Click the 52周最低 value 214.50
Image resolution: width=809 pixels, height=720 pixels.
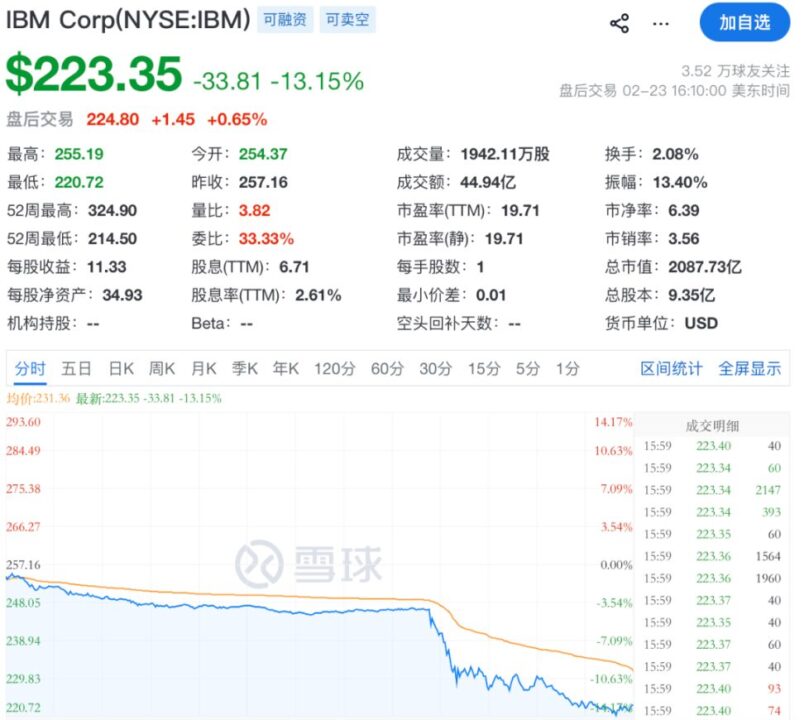coord(112,239)
